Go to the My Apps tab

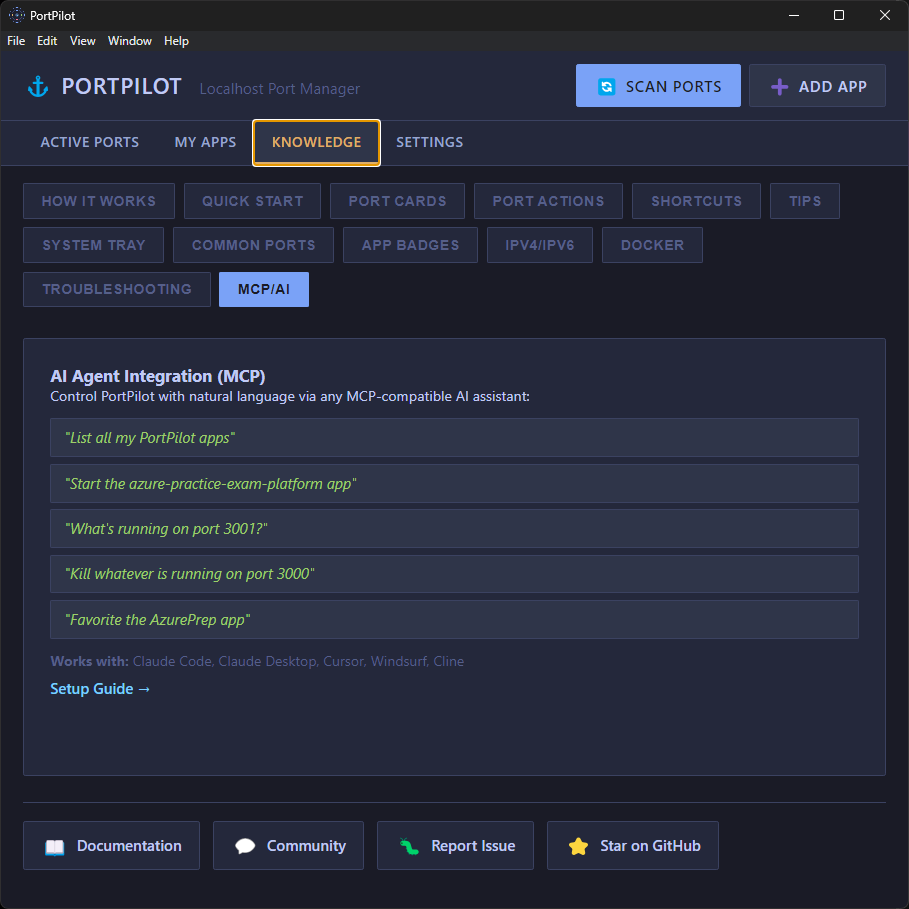[x=205, y=142]
